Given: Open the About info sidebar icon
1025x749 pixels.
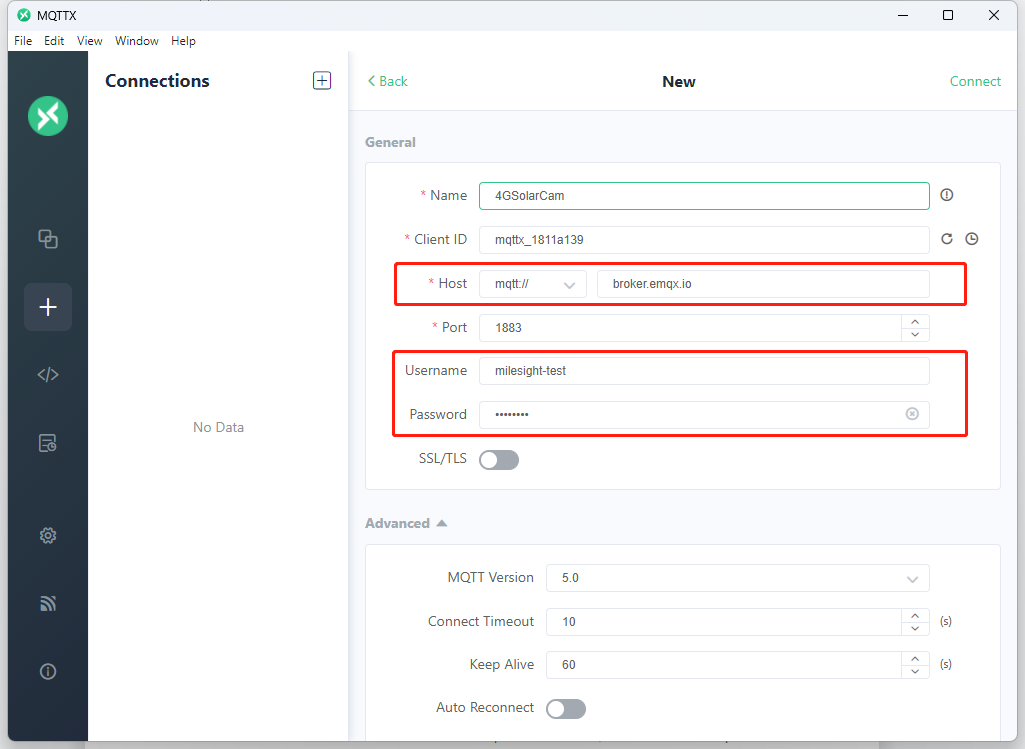Looking at the screenshot, I should pos(48,671).
